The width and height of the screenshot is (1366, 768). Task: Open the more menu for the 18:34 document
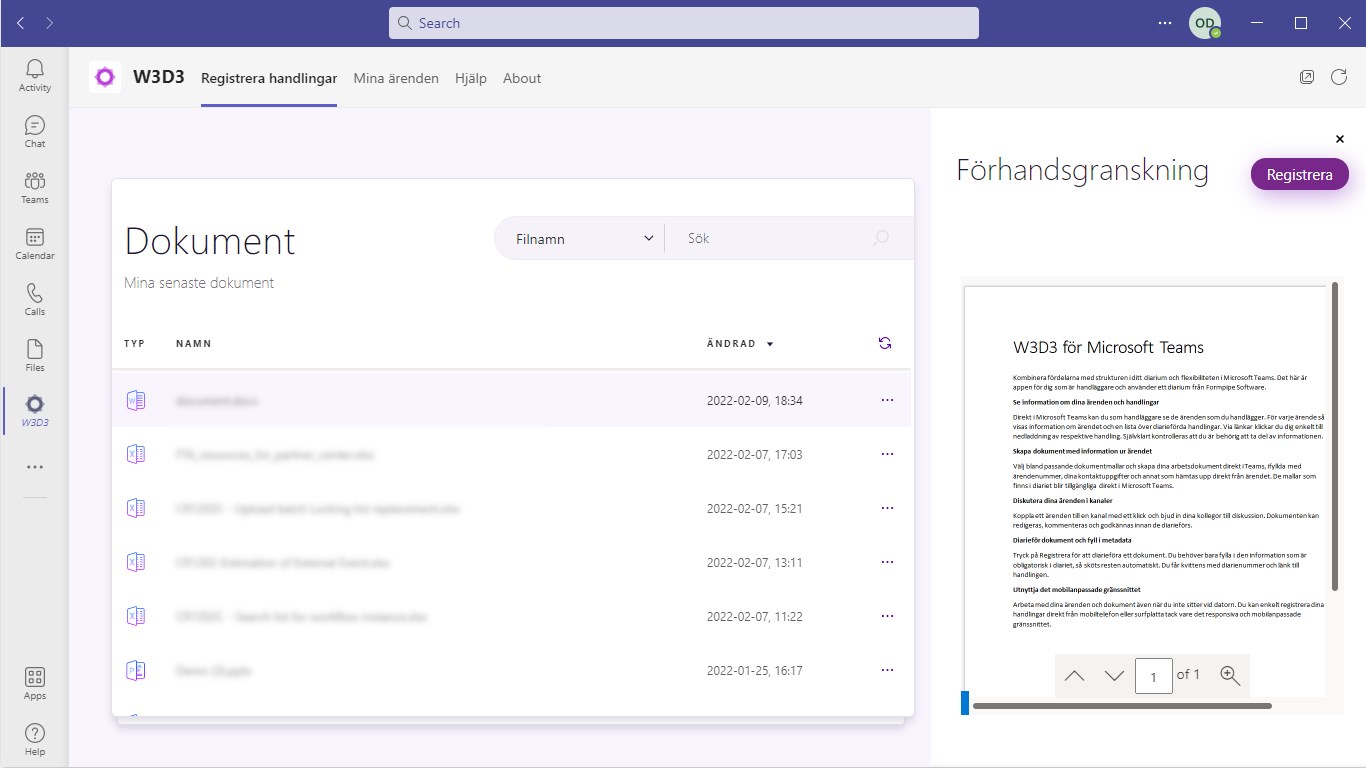click(887, 400)
